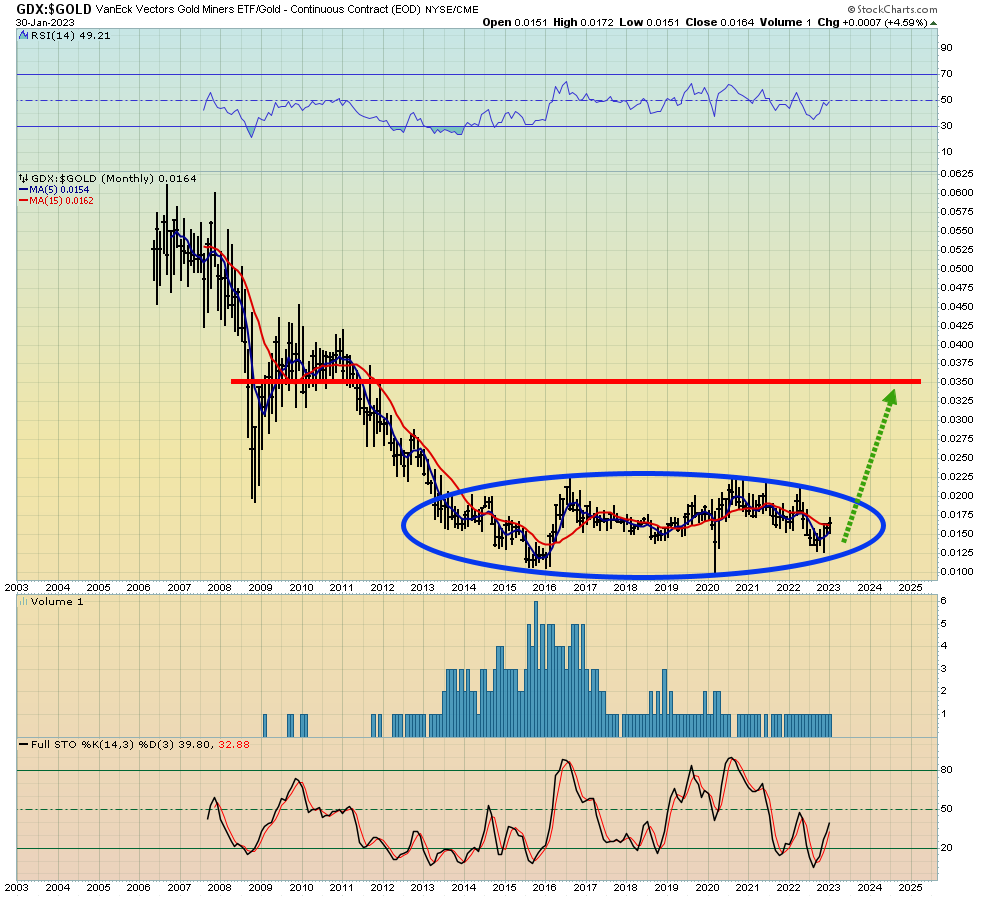The image size is (990, 897).
Task: Click the blue MA(5) legend dash
Action: coord(23,190)
